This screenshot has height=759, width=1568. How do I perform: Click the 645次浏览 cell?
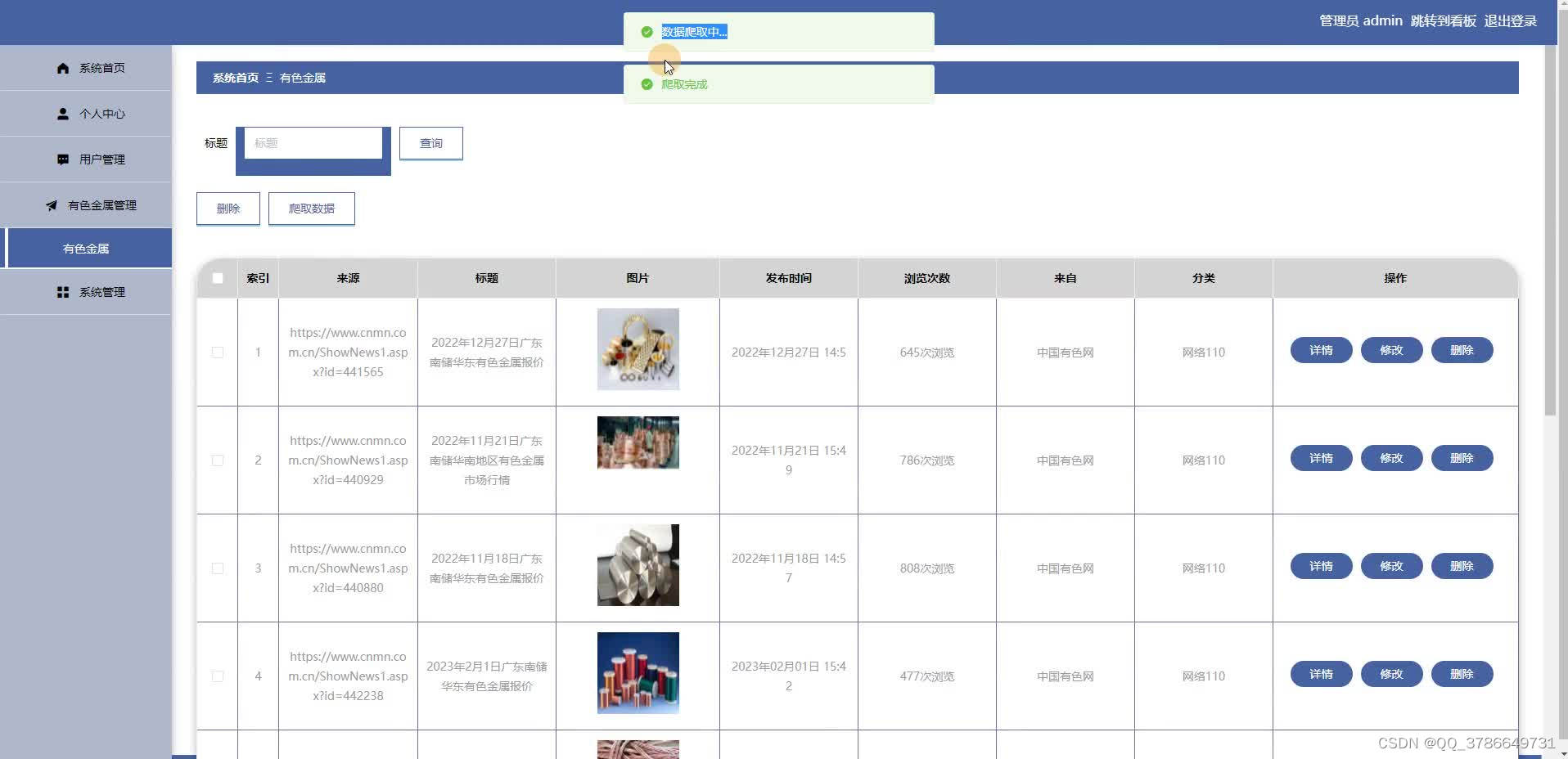927,353
